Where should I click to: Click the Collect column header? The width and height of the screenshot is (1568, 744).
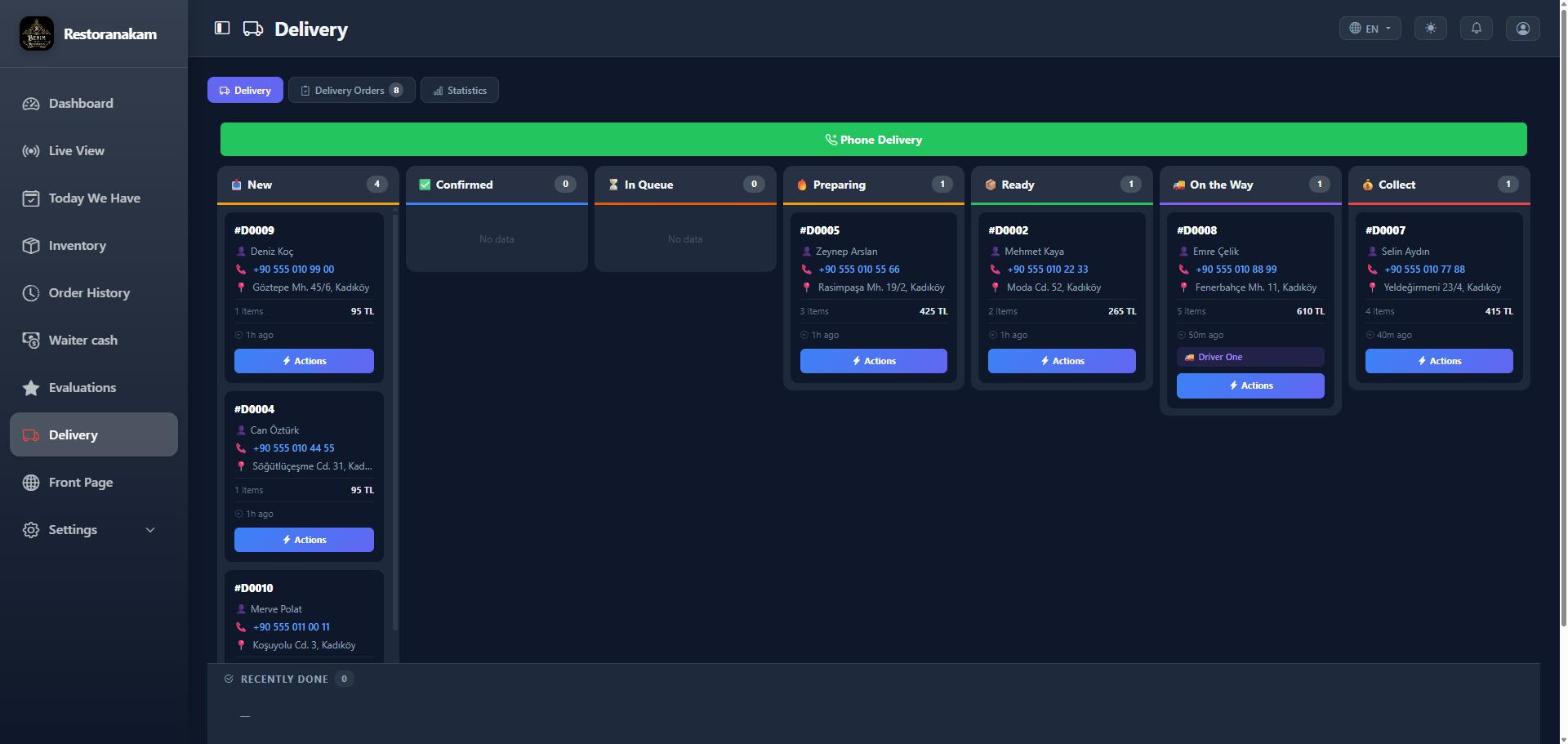click(x=1439, y=185)
